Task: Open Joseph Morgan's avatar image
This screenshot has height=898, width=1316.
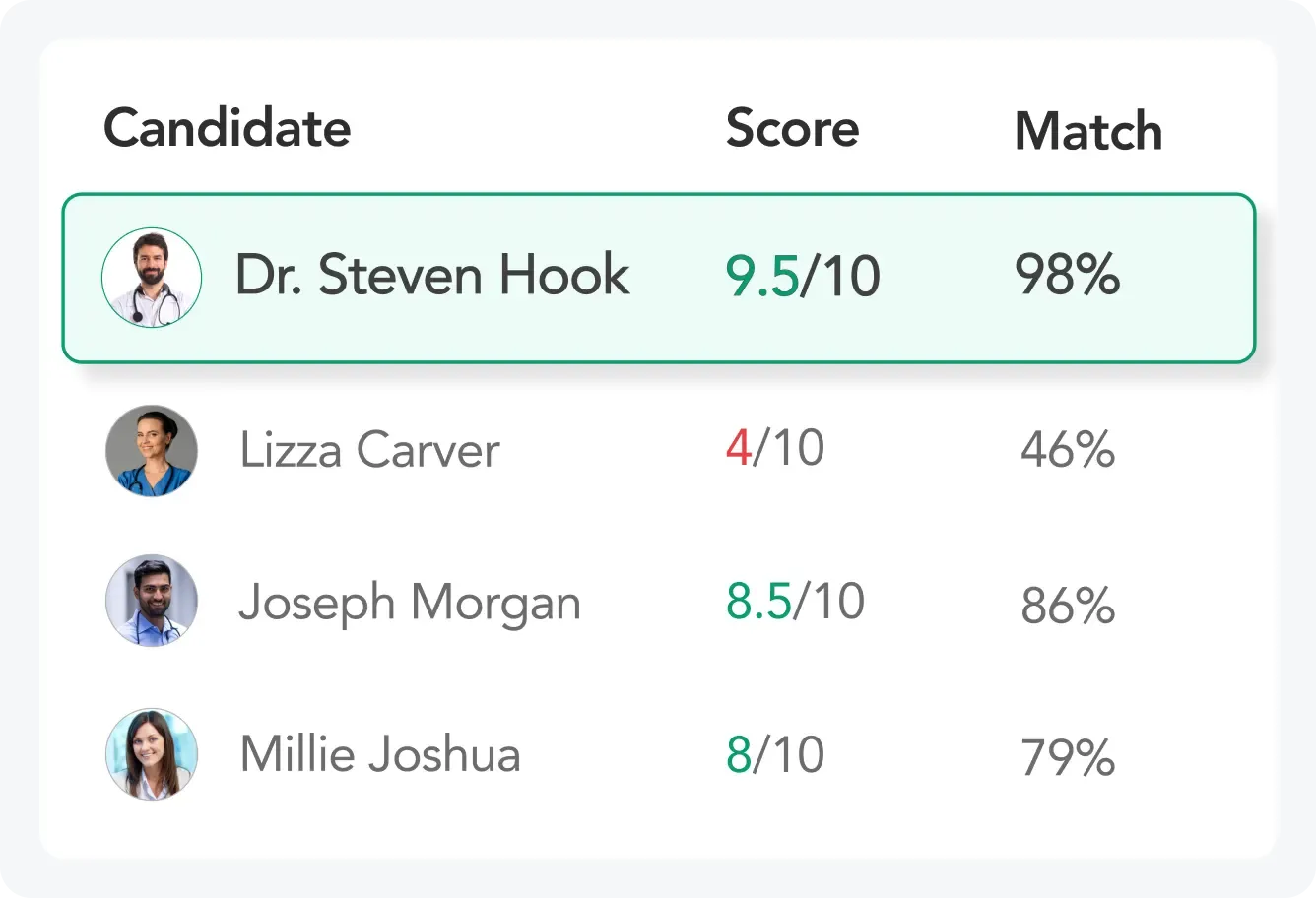Action: (x=152, y=601)
